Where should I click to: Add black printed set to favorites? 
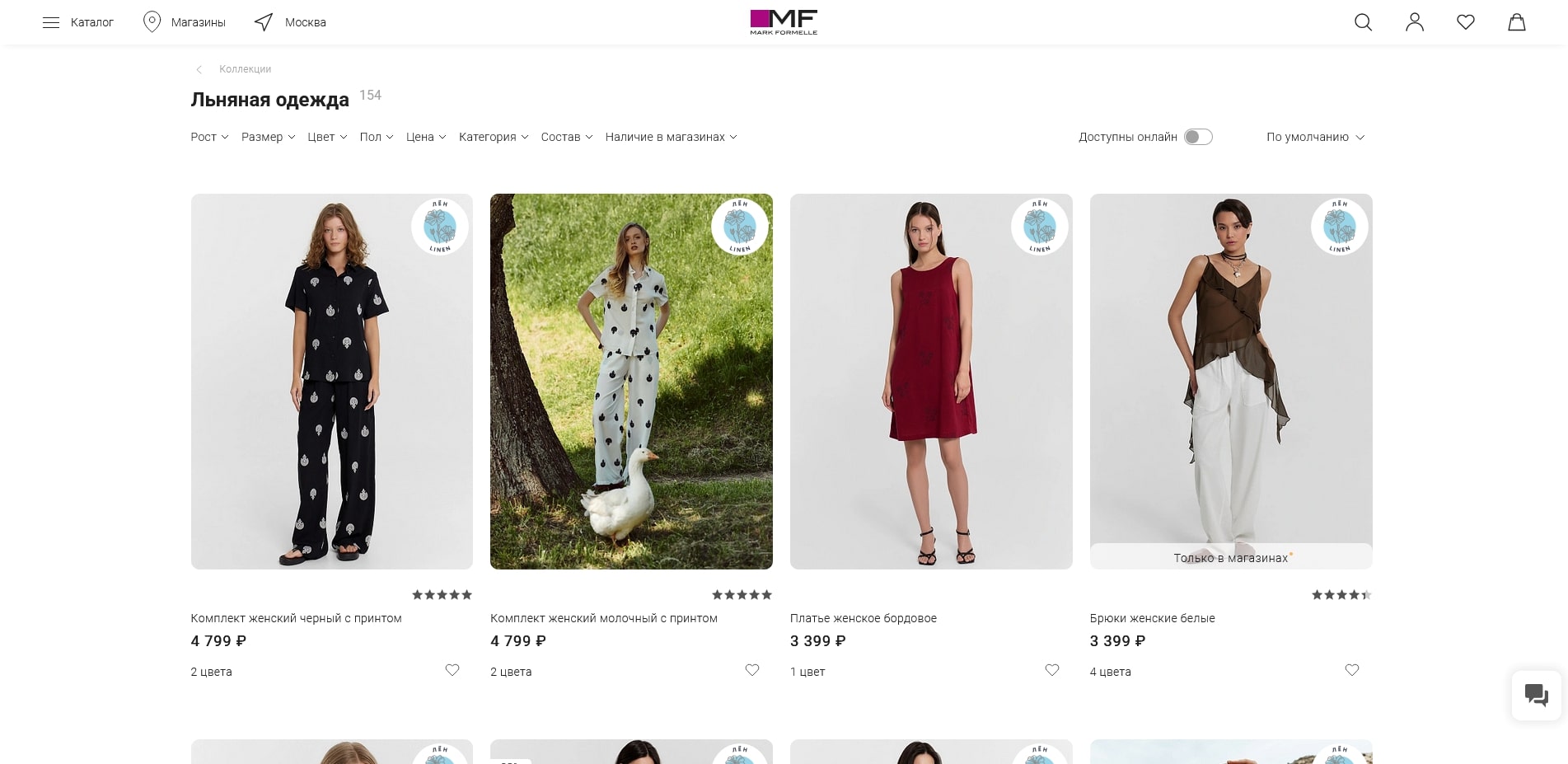pos(452,670)
